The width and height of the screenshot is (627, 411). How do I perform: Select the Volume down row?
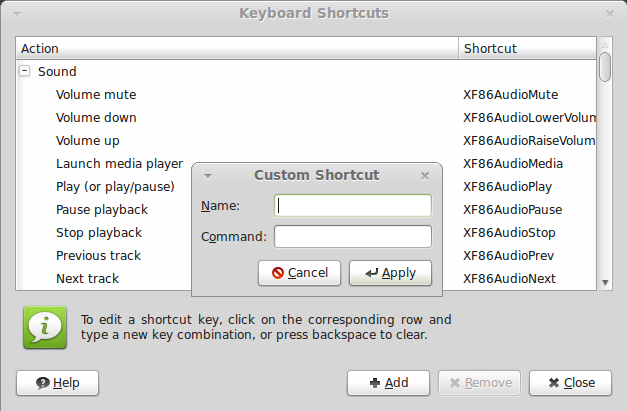pyautogui.click(x=306, y=118)
